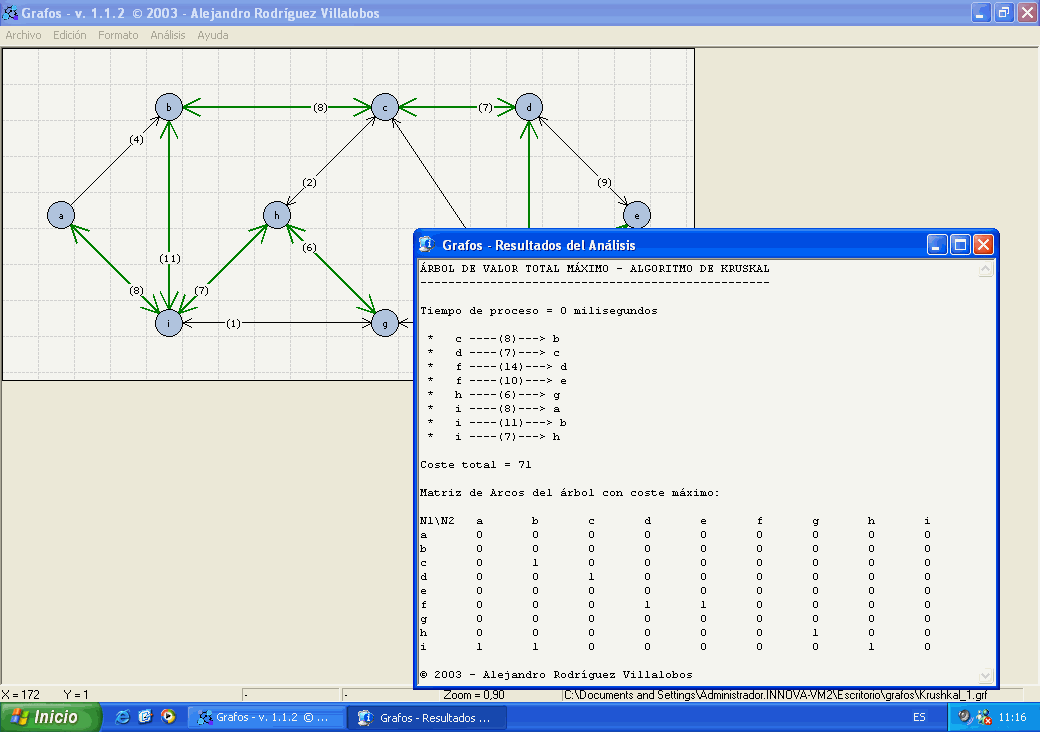The height and width of the screenshot is (732, 1040).
Task: Open the Análisis menu
Action: (x=168, y=35)
